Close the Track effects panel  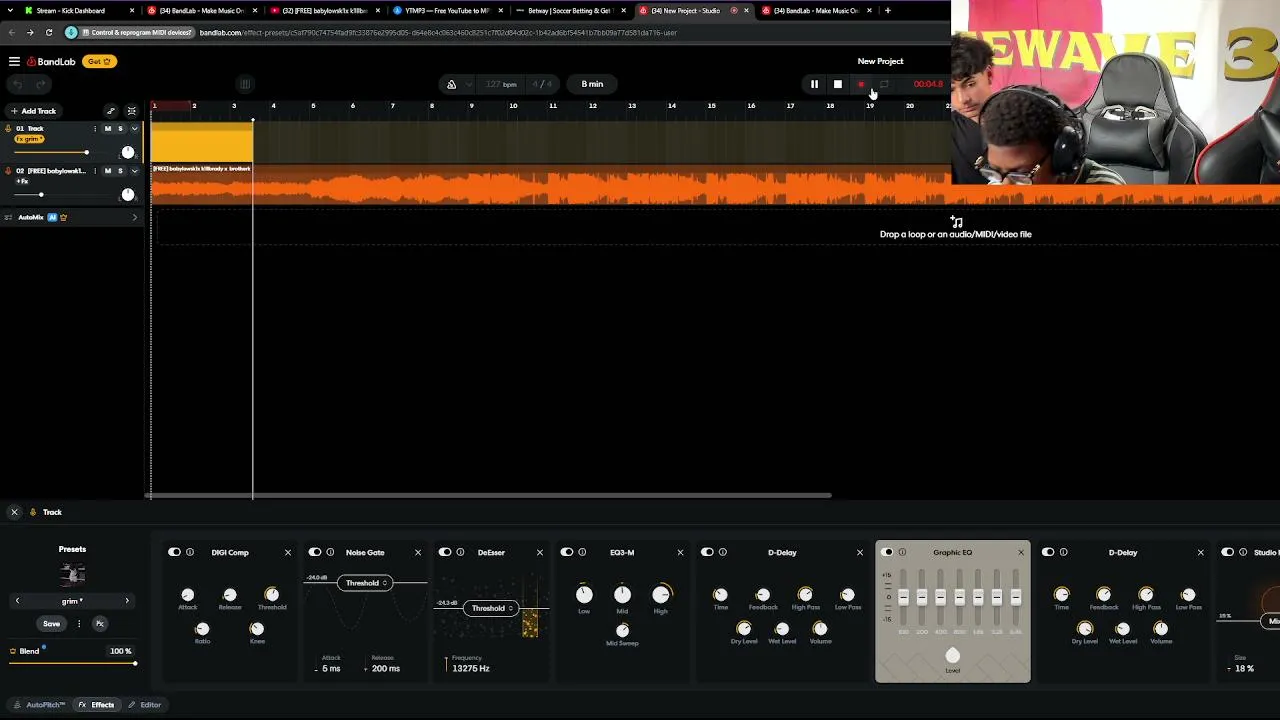tap(14, 512)
